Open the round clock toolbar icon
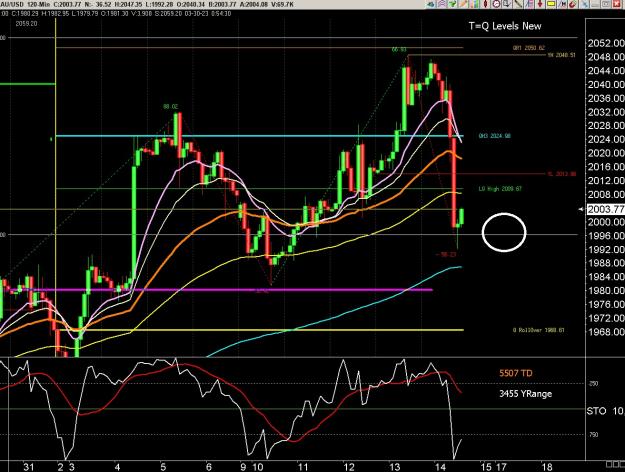This screenshot has height=472, width=625. click(x=496, y=4)
